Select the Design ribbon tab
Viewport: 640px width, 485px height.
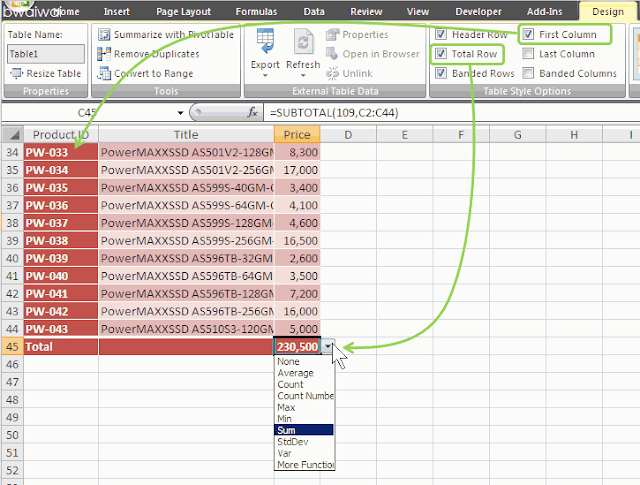tap(608, 12)
